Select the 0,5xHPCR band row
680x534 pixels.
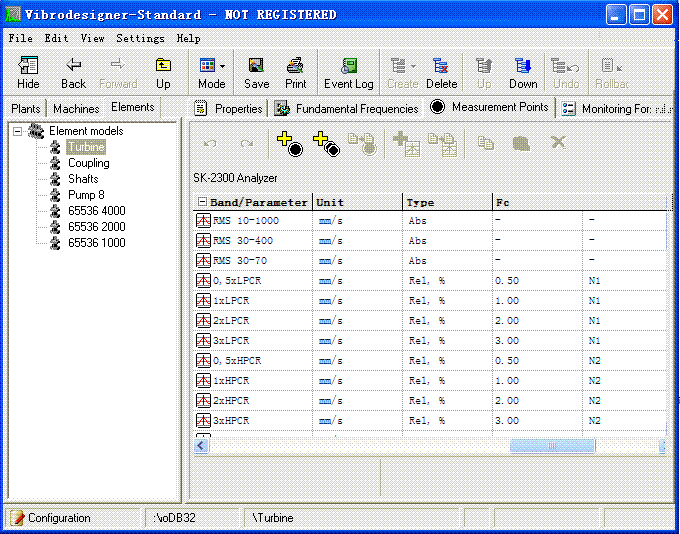(x=430, y=360)
